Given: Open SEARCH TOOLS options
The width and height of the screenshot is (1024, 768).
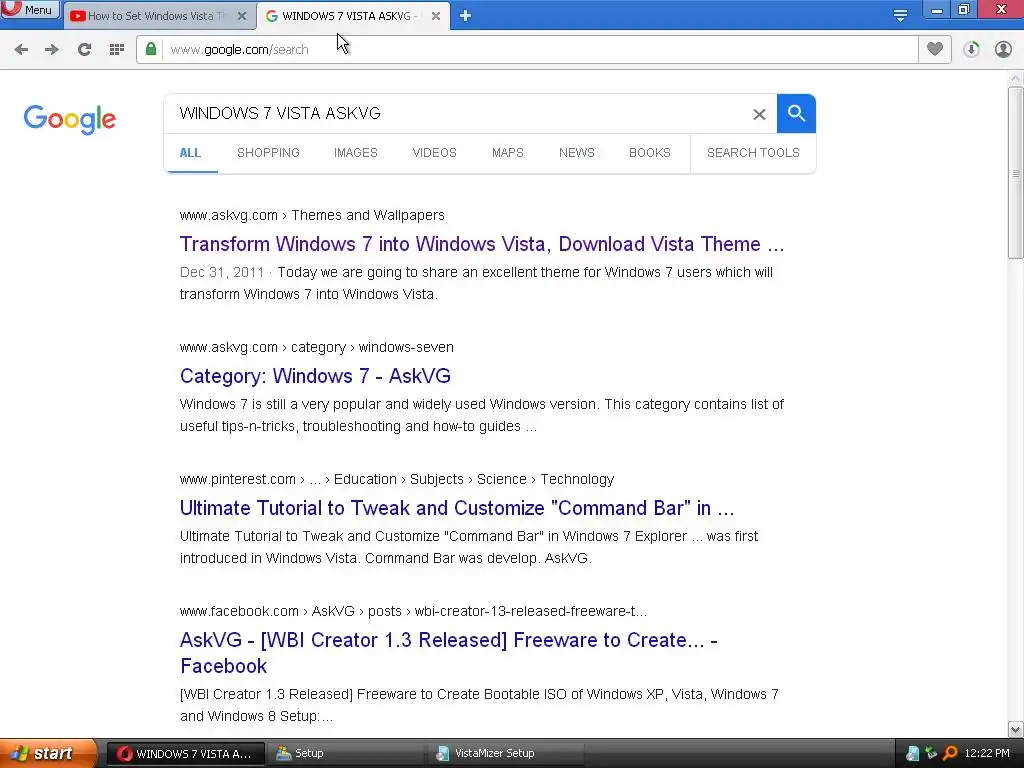Looking at the screenshot, I should click(x=753, y=153).
